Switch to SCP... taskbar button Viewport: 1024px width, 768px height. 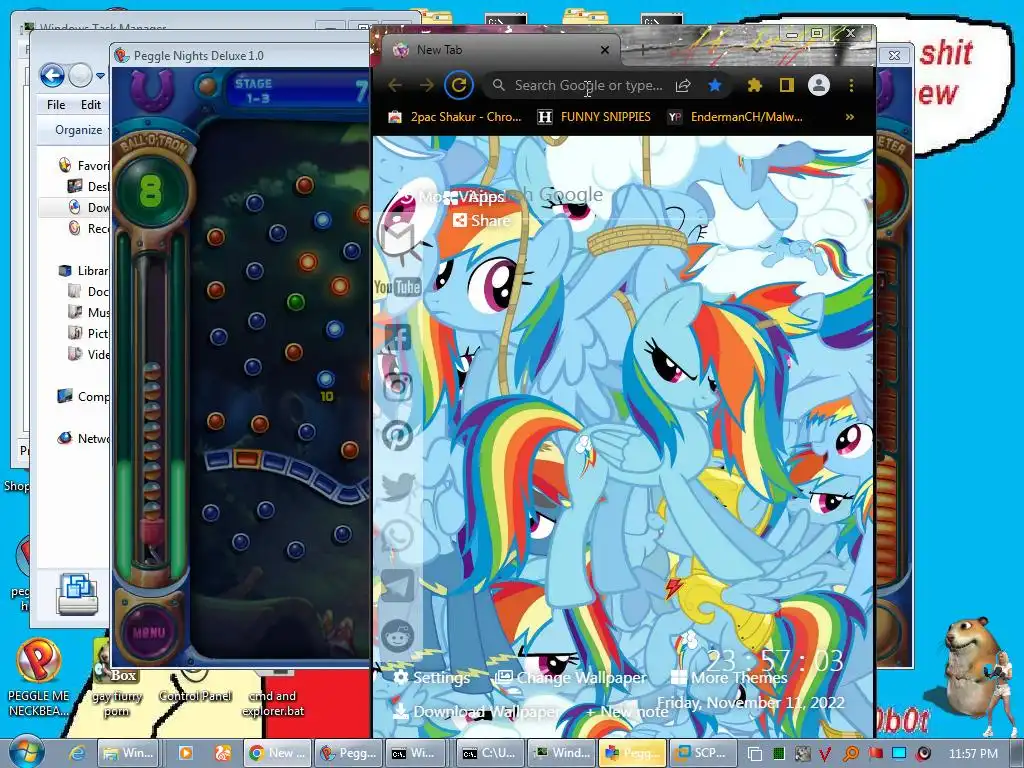[703, 753]
